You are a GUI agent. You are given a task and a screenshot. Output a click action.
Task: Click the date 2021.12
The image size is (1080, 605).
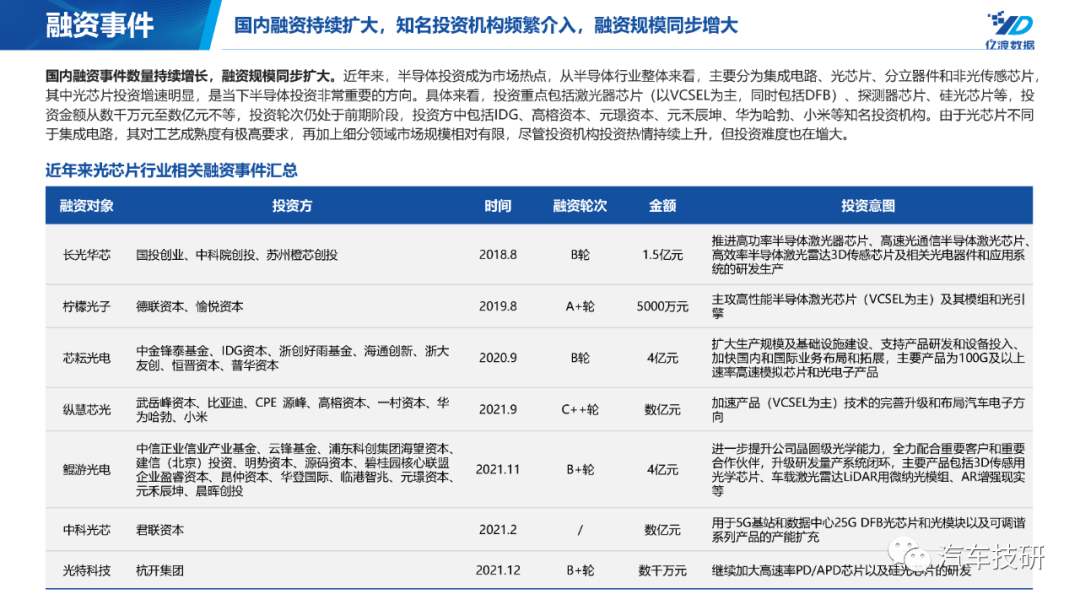coord(497,570)
